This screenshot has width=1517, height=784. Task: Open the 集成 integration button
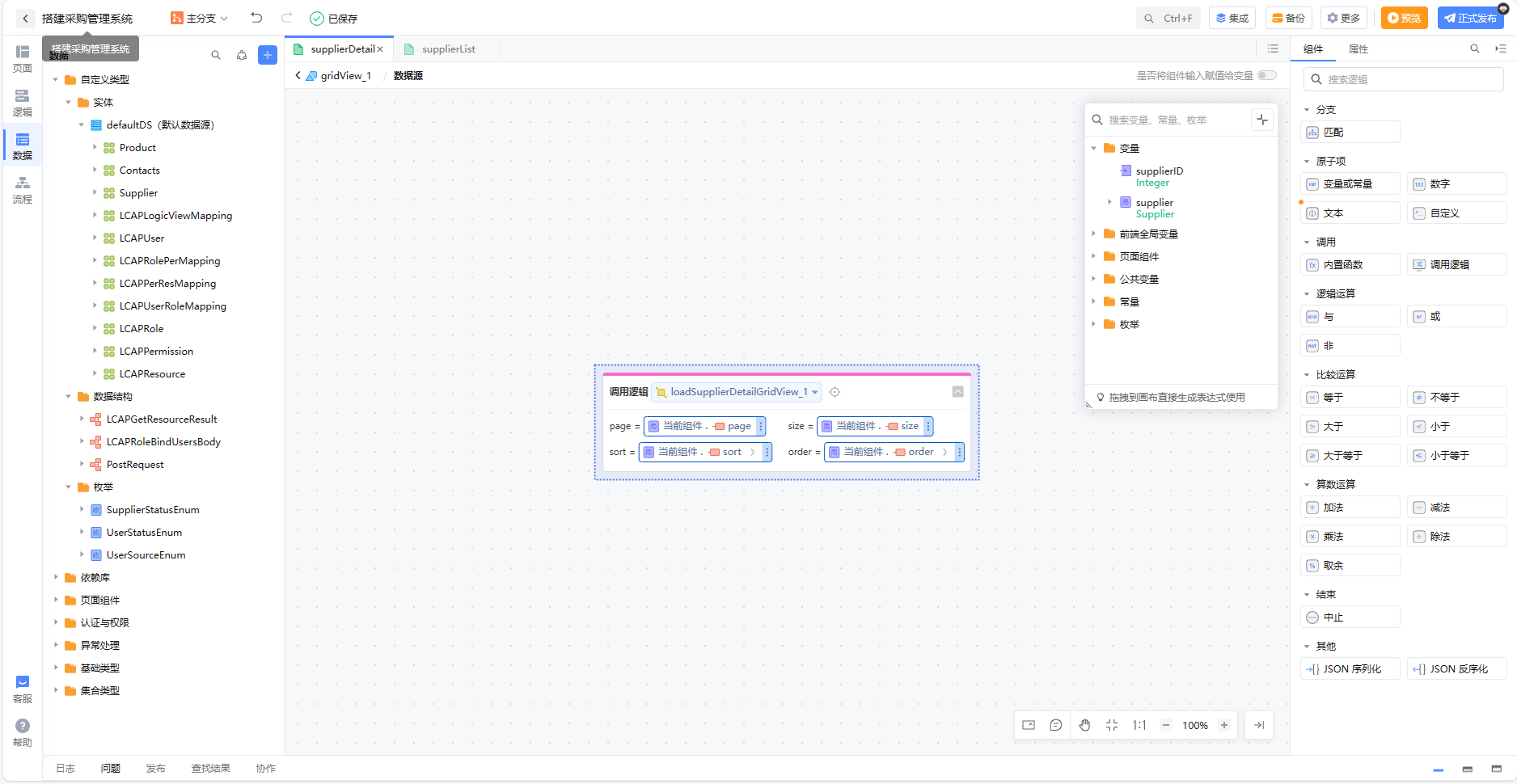[1232, 18]
